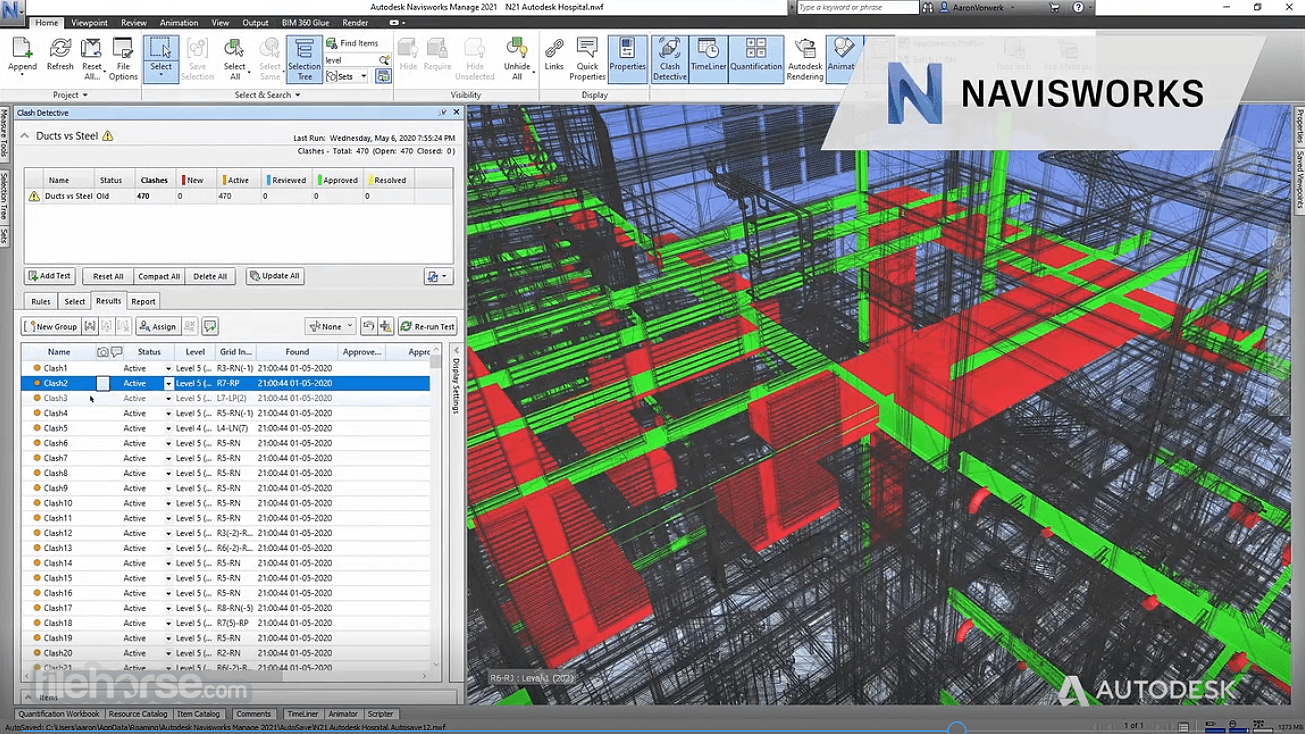
Task: Select the Clash7 row
Action: pos(226,458)
